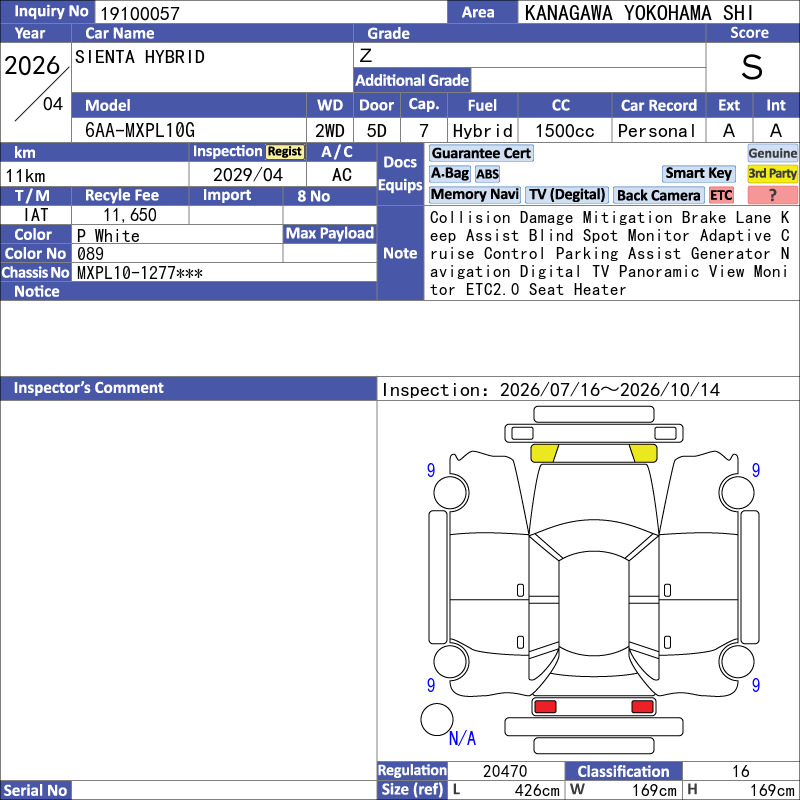Click the windshield on car diagram

point(594,540)
